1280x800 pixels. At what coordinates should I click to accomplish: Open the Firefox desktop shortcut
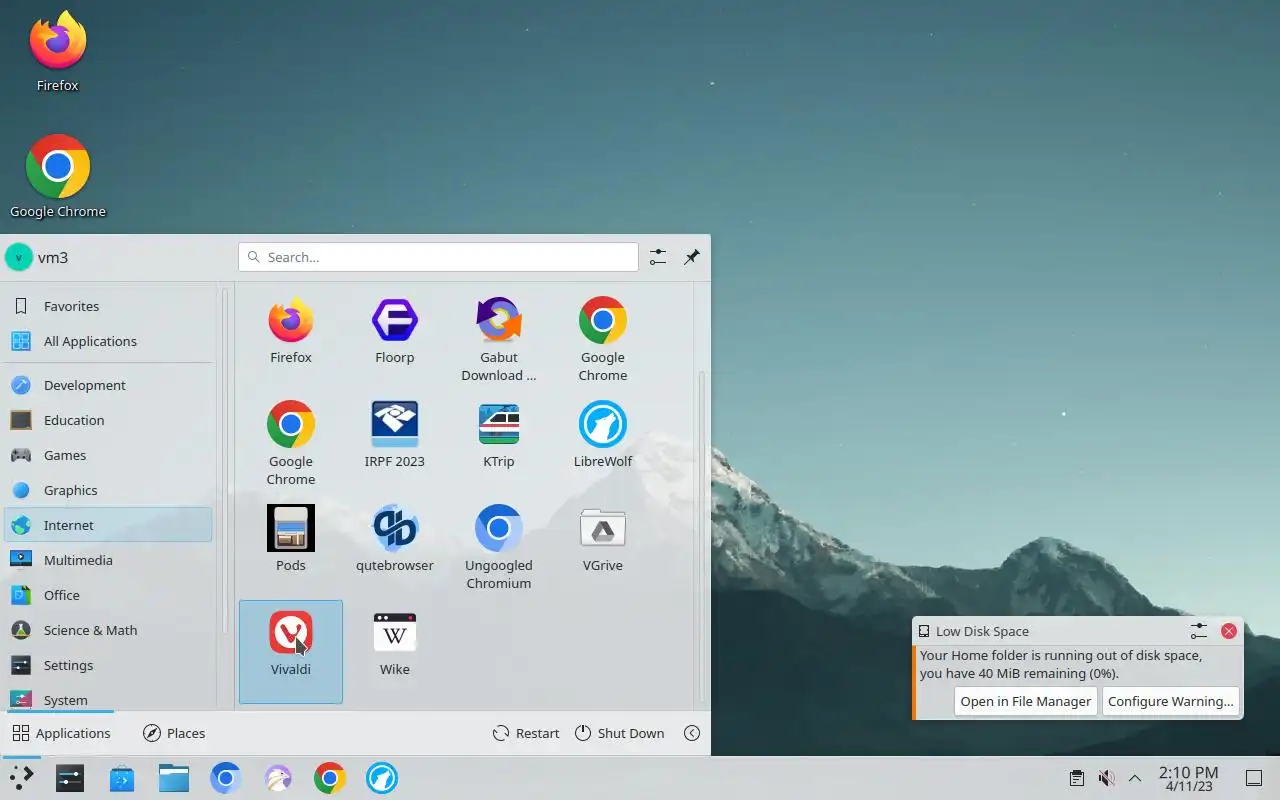point(58,52)
